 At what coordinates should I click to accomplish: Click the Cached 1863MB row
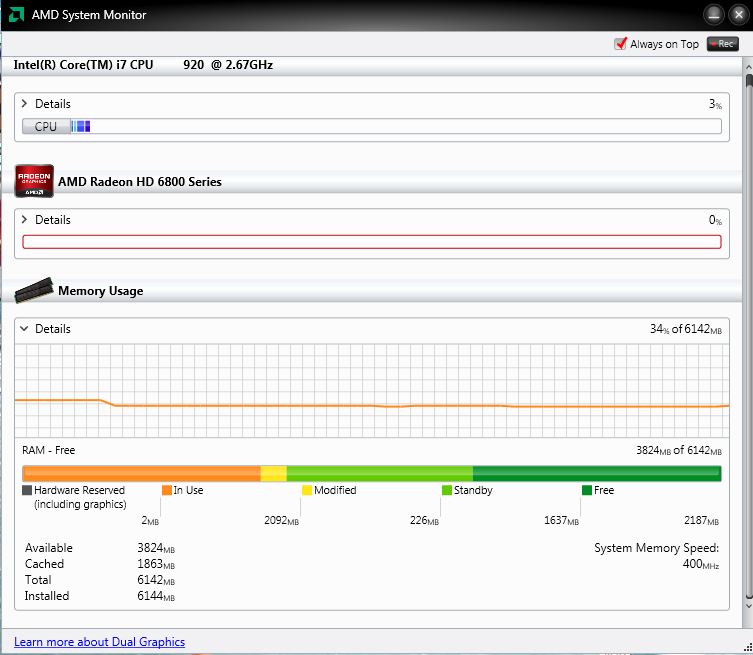point(100,564)
